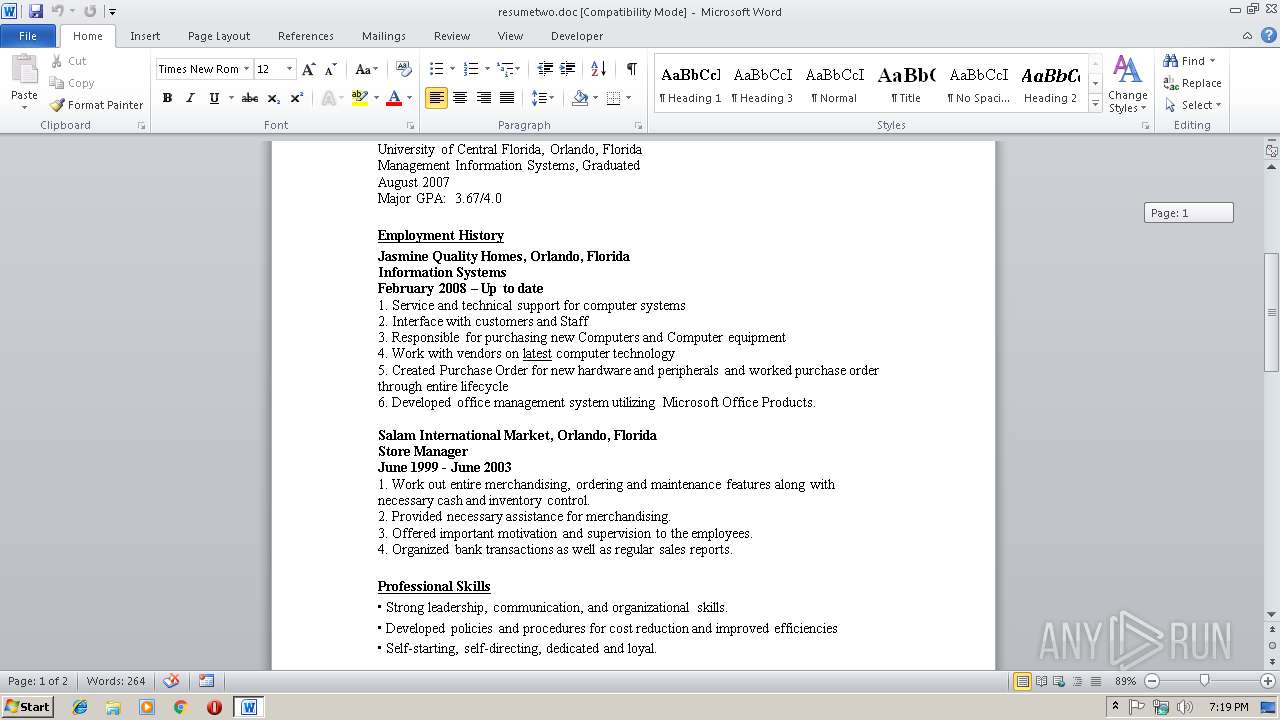Viewport: 1280px width, 720px height.
Task: Sort the selected text alphabetically
Action: click(598, 69)
